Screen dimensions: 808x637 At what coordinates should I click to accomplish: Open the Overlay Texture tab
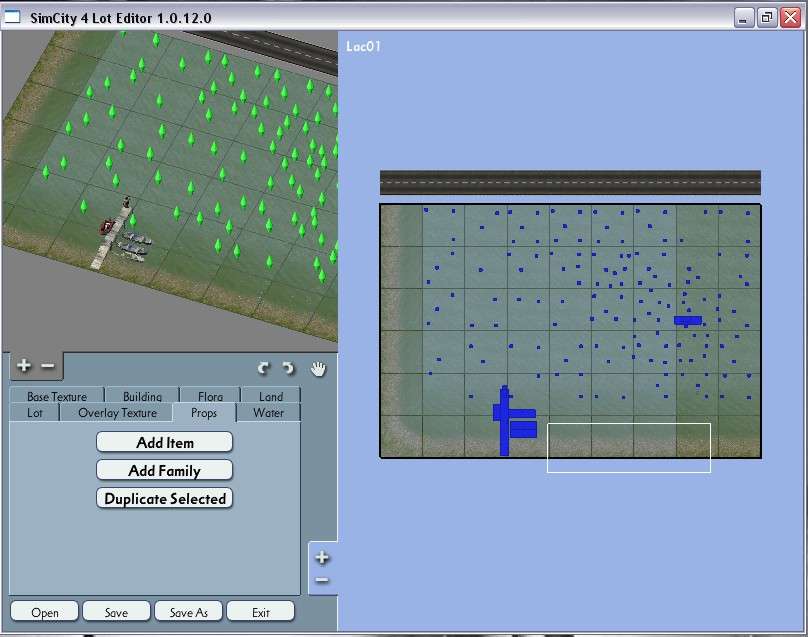click(x=117, y=413)
